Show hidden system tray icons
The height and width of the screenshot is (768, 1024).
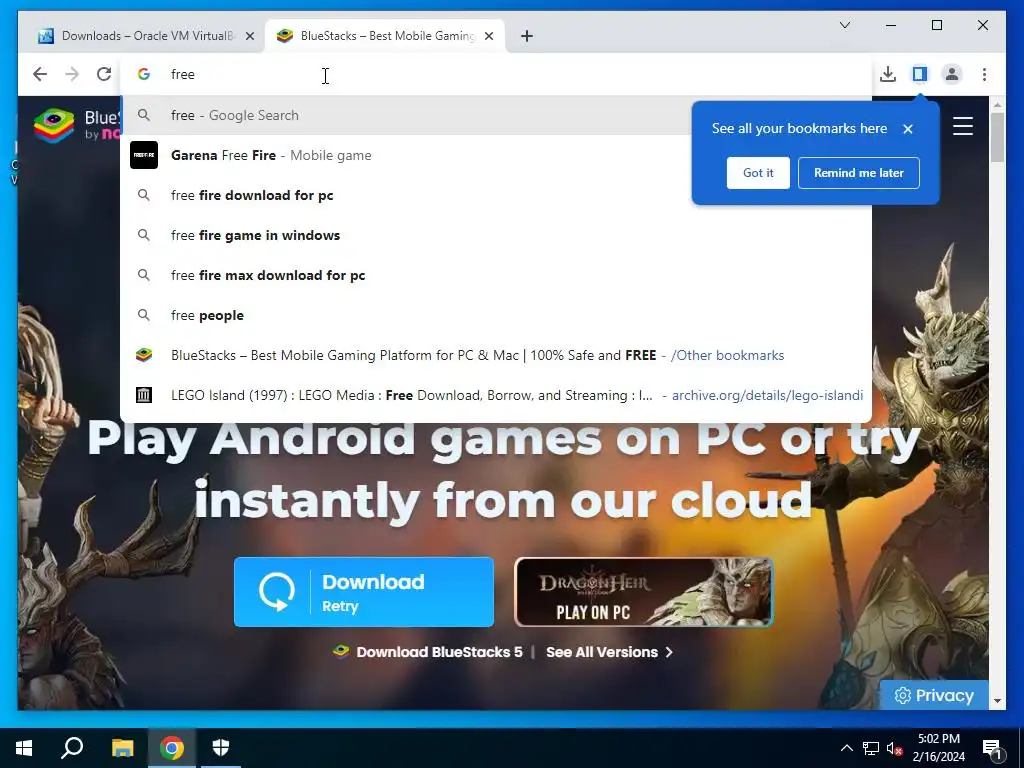846,748
